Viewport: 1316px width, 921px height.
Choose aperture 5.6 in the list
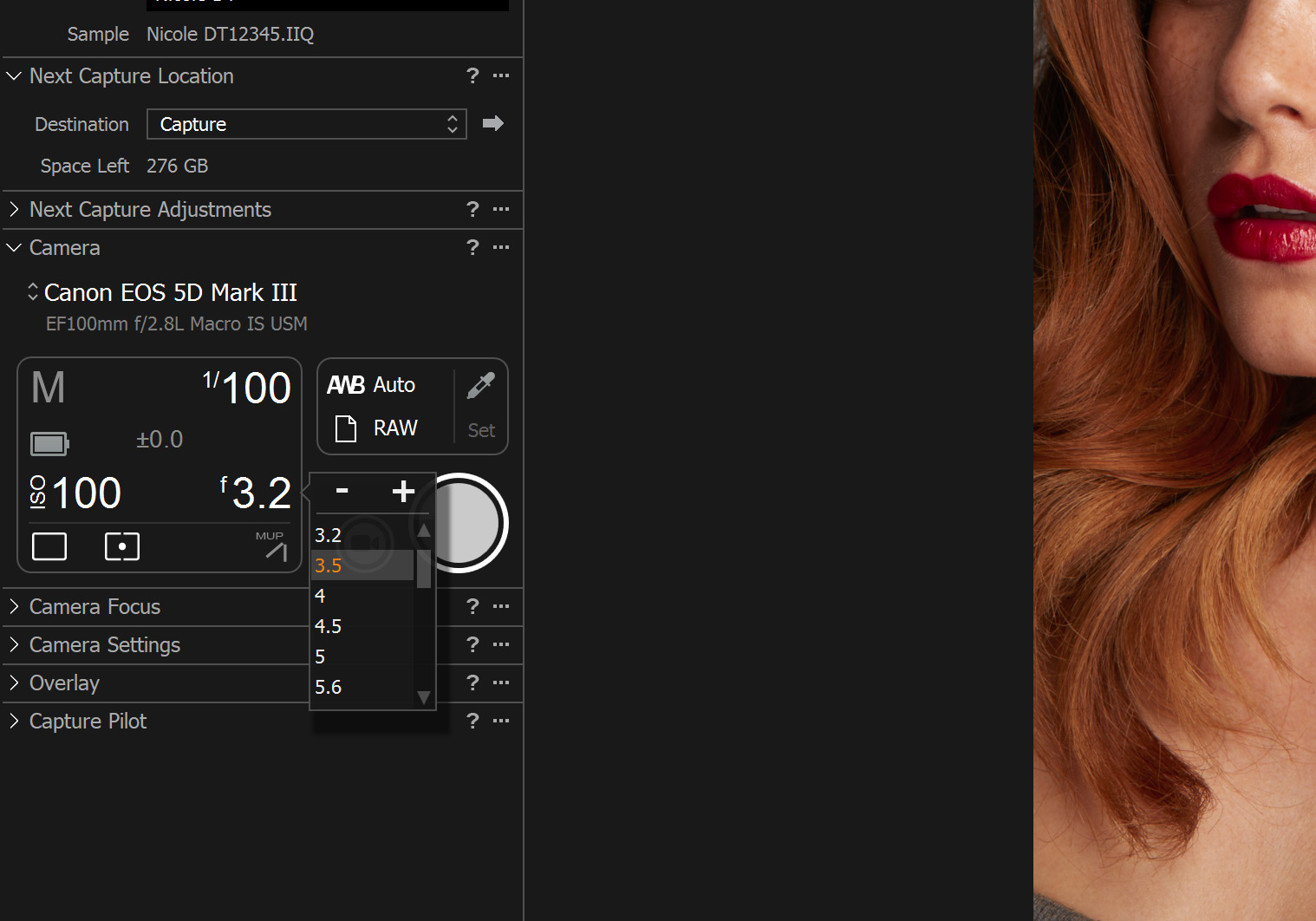coord(329,687)
